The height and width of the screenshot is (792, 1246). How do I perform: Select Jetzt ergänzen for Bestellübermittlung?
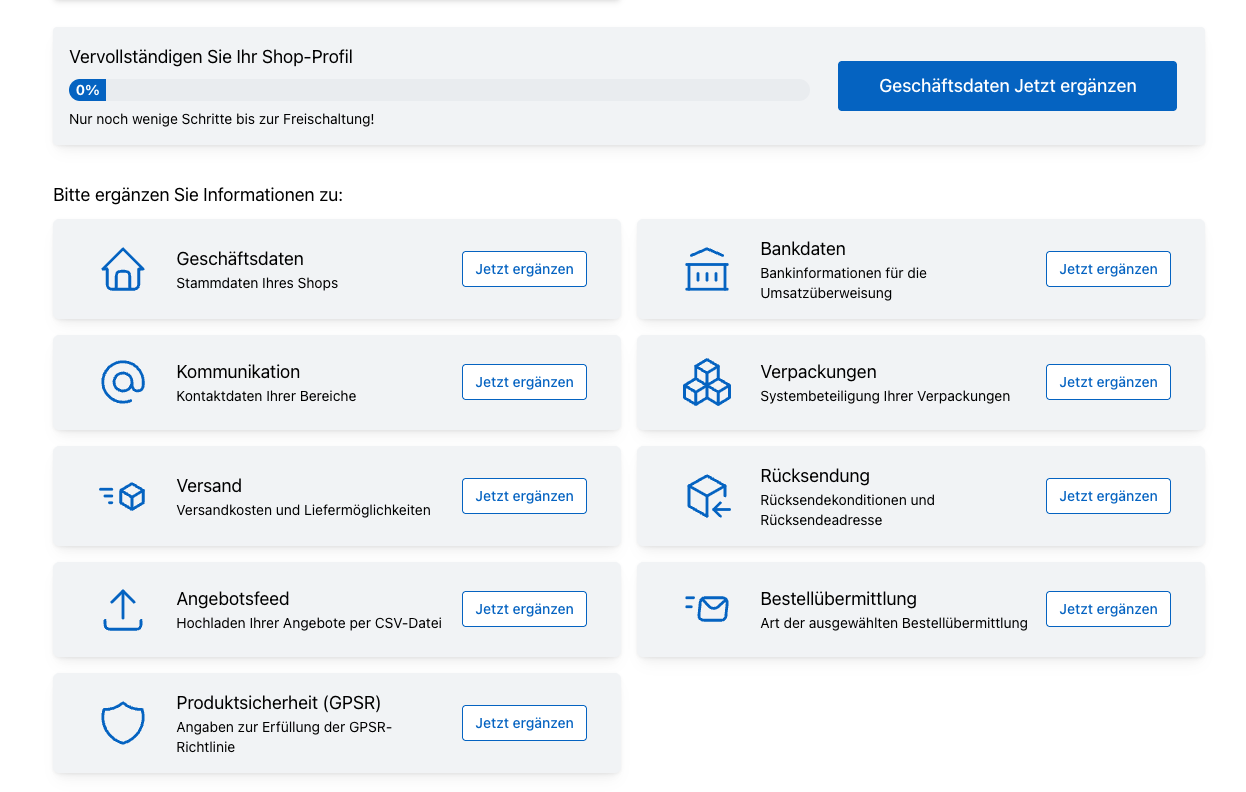[x=1108, y=609]
